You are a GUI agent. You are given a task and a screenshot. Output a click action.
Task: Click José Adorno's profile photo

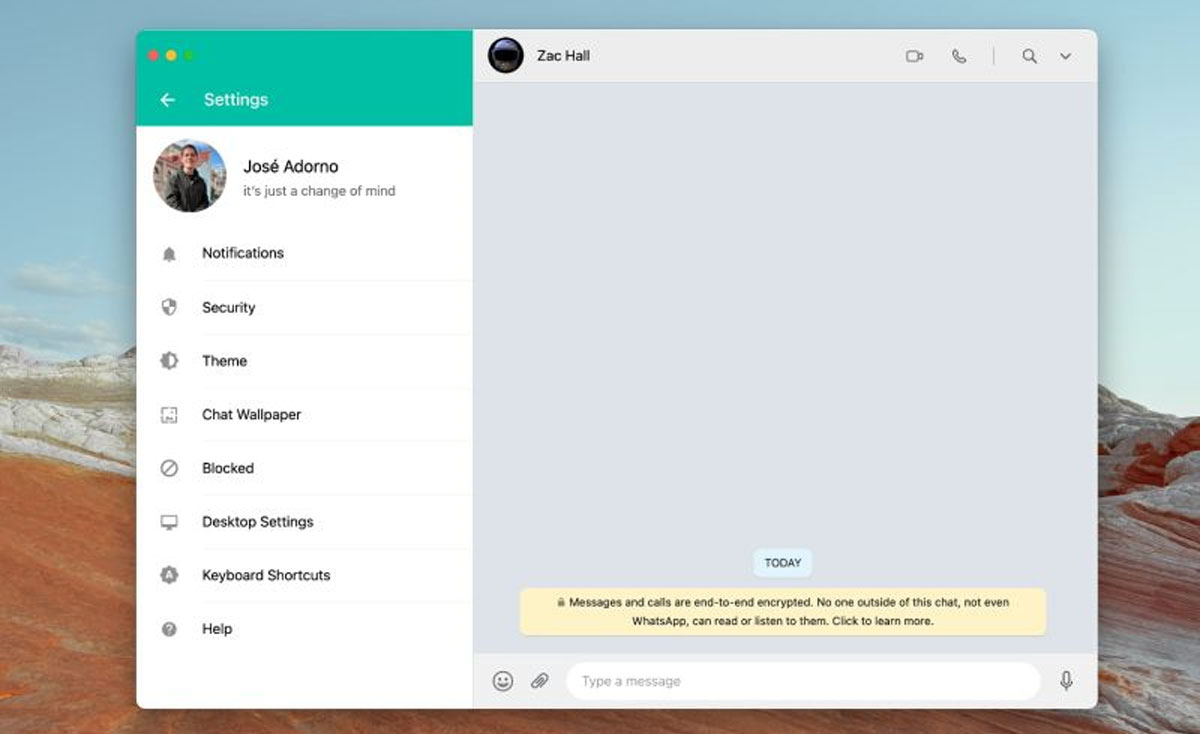pyautogui.click(x=189, y=176)
